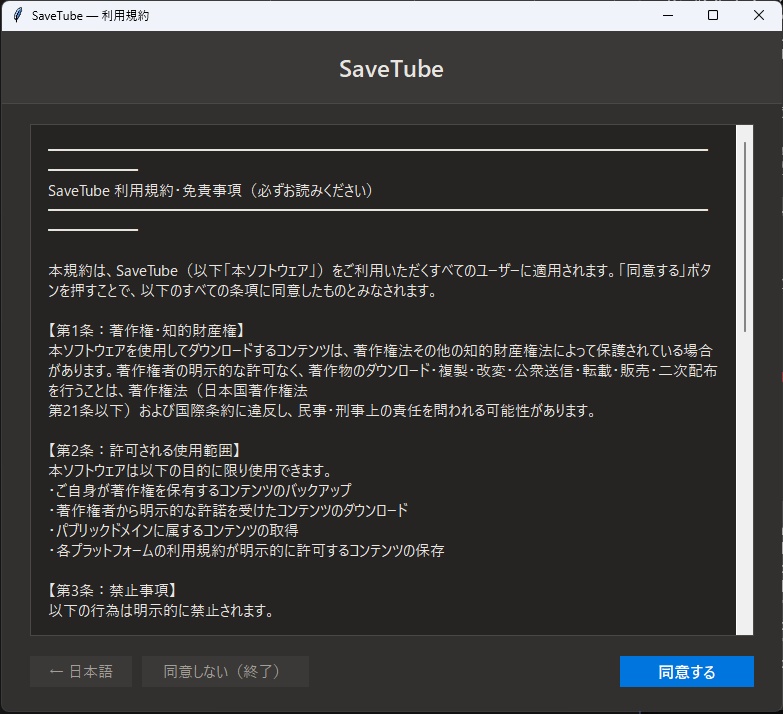Click the 【第3条：禁止事項】 heading
The height and width of the screenshot is (714, 783).
[x=113, y=590]
